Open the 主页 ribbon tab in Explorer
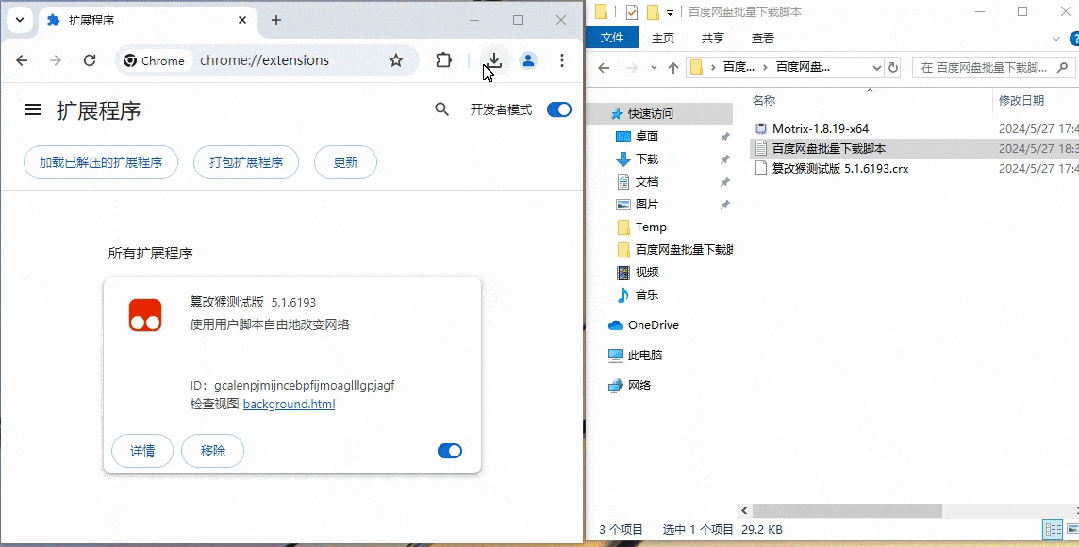Screen dimensions: 1079x547 click(663, 38)
